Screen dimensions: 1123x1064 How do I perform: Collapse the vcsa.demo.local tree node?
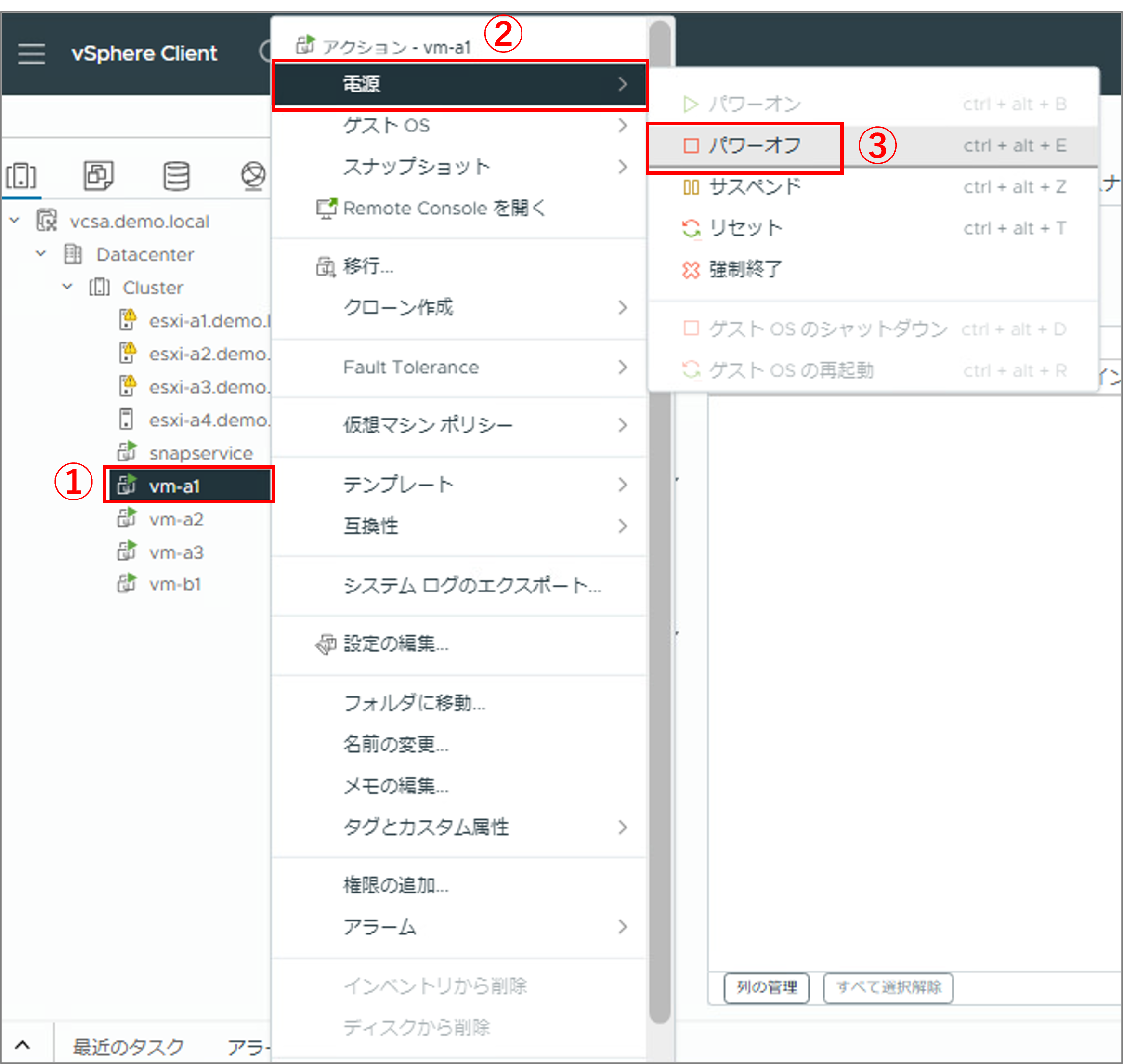coord(15,221)
